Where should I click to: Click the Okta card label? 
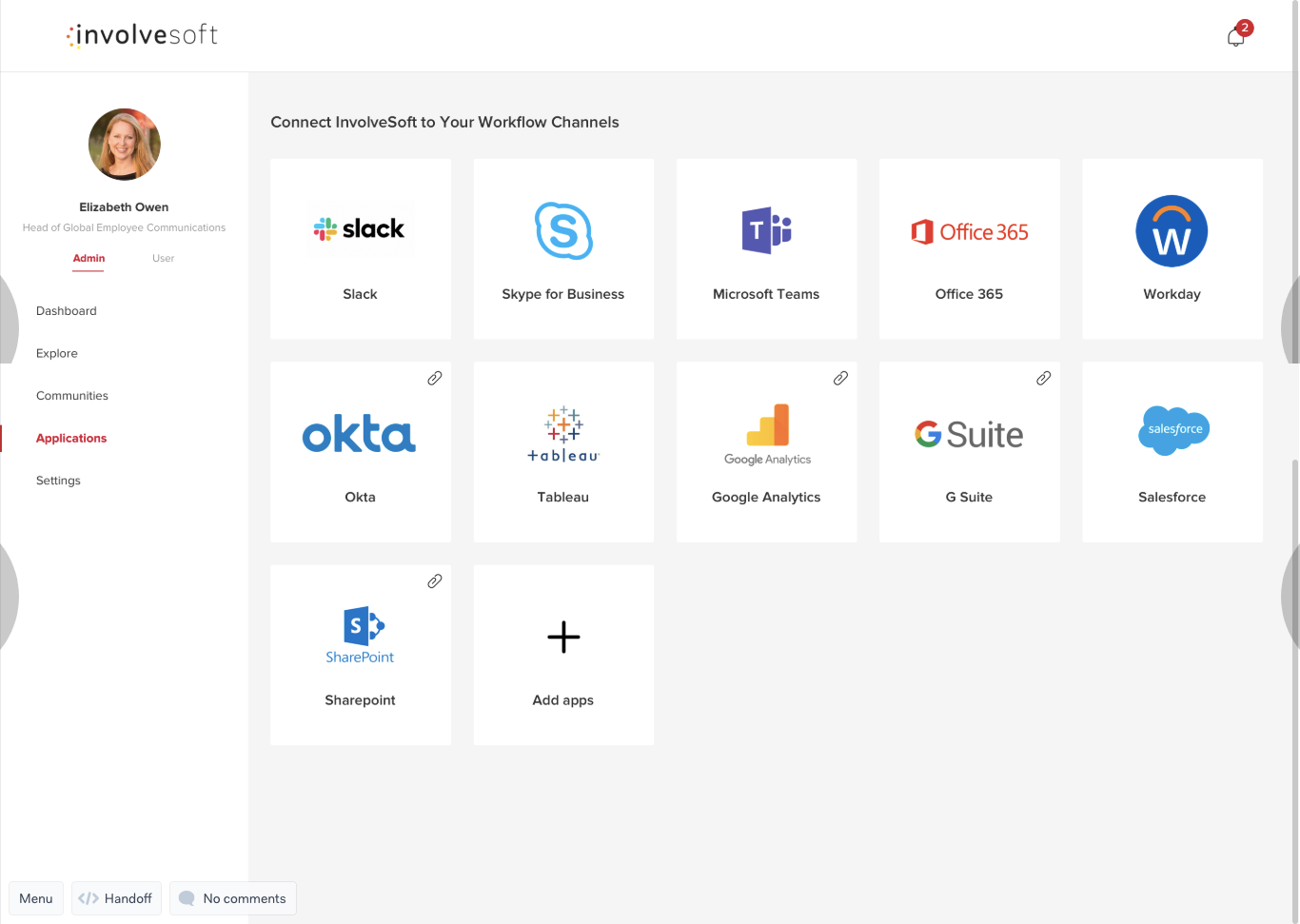pos(360,497)
